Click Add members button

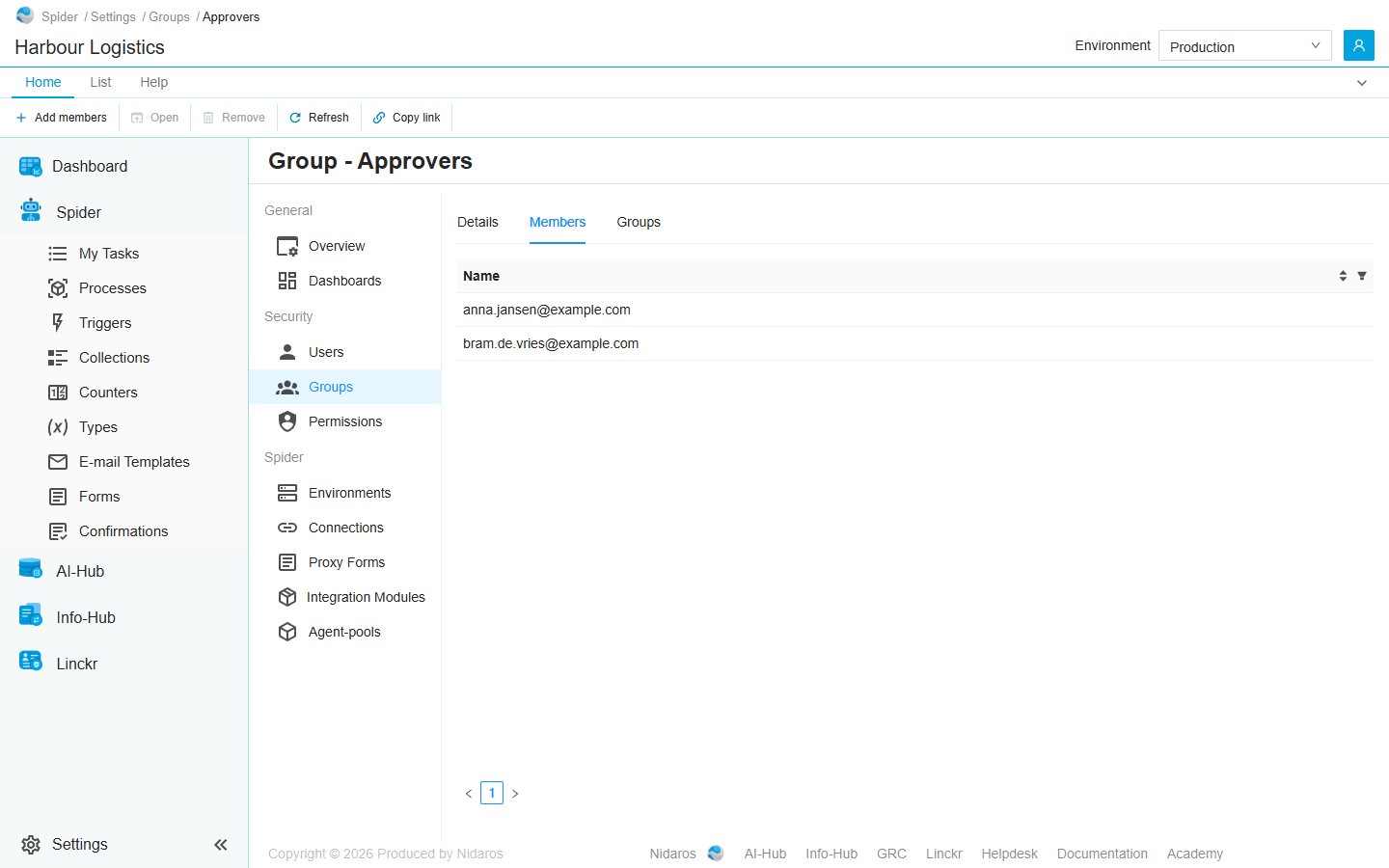click(61, 118)
